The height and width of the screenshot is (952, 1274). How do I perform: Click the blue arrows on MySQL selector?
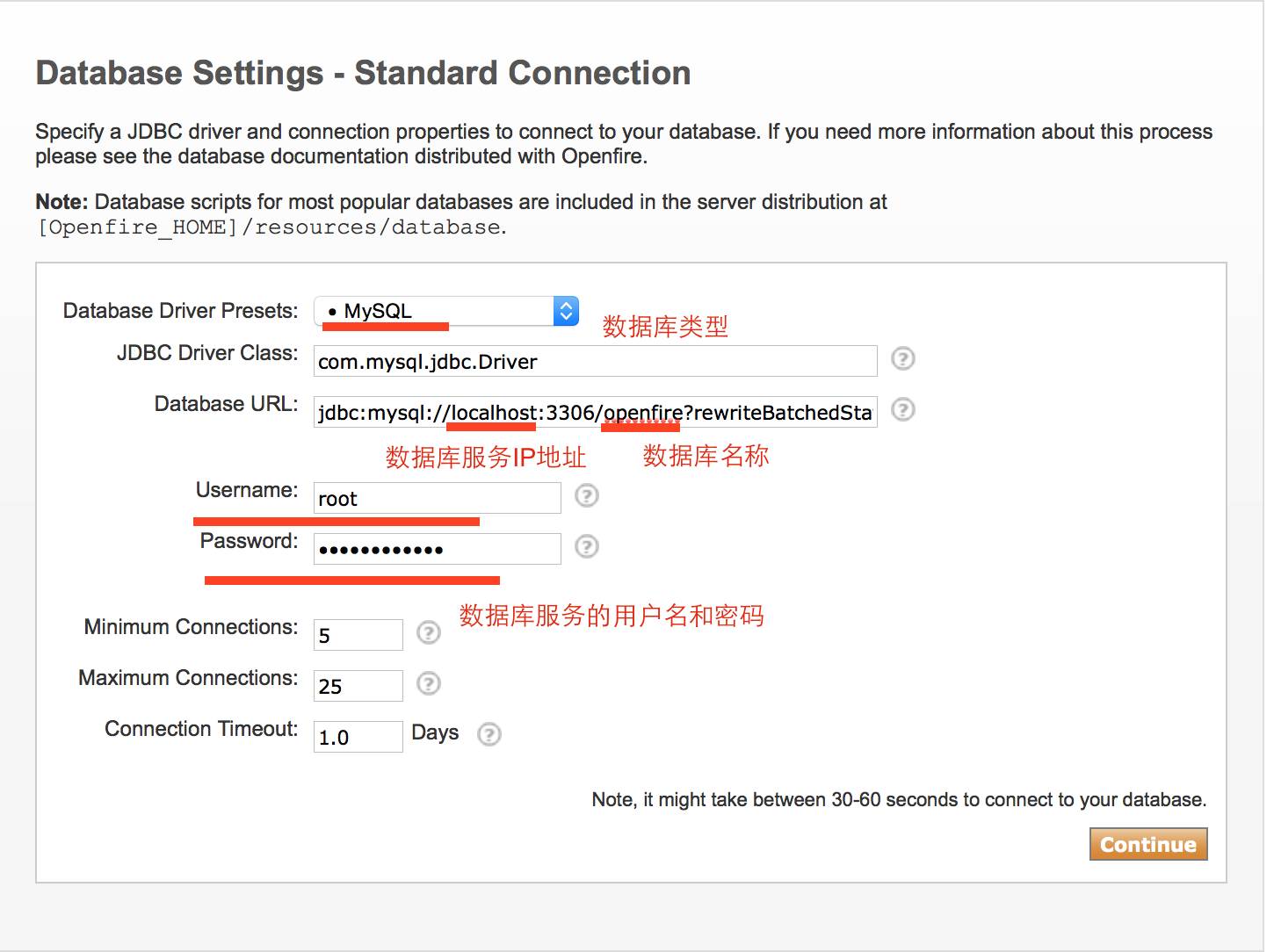pyautogui.click(x=566, y=311)
